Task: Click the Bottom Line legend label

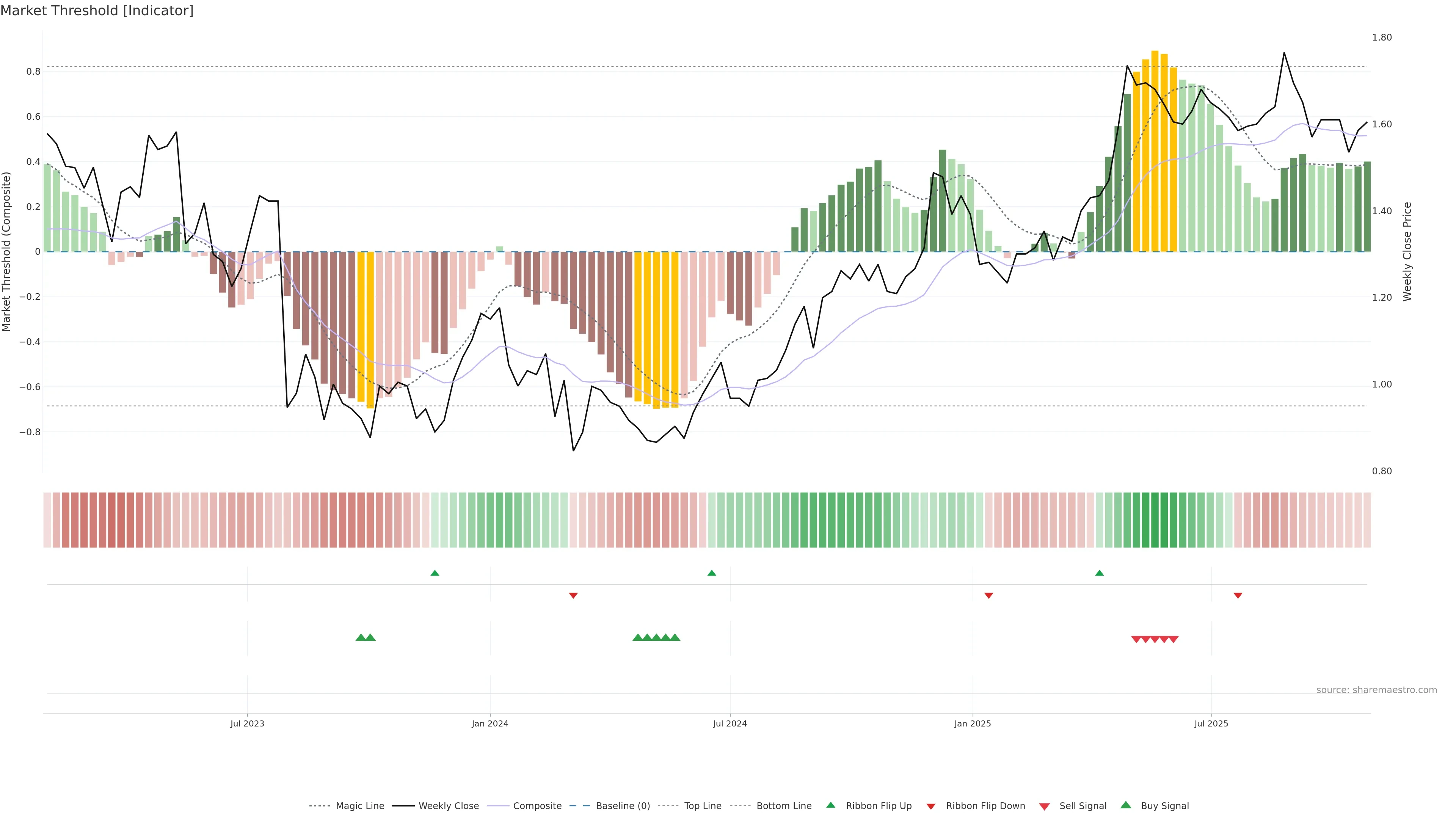Action: 783,805
